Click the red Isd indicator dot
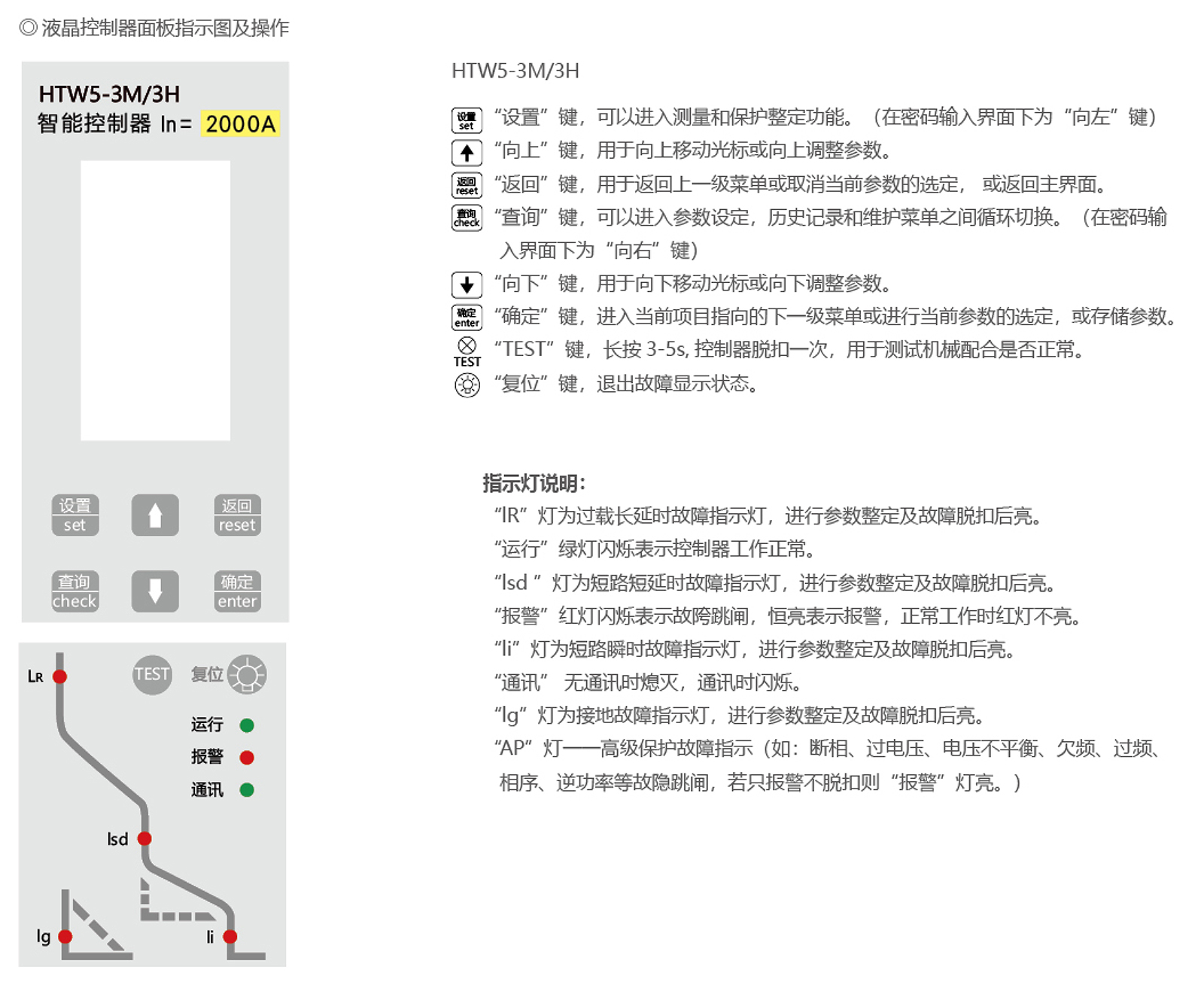Image resolution: width=1204 pixels, height=997 pixels. 144,838
